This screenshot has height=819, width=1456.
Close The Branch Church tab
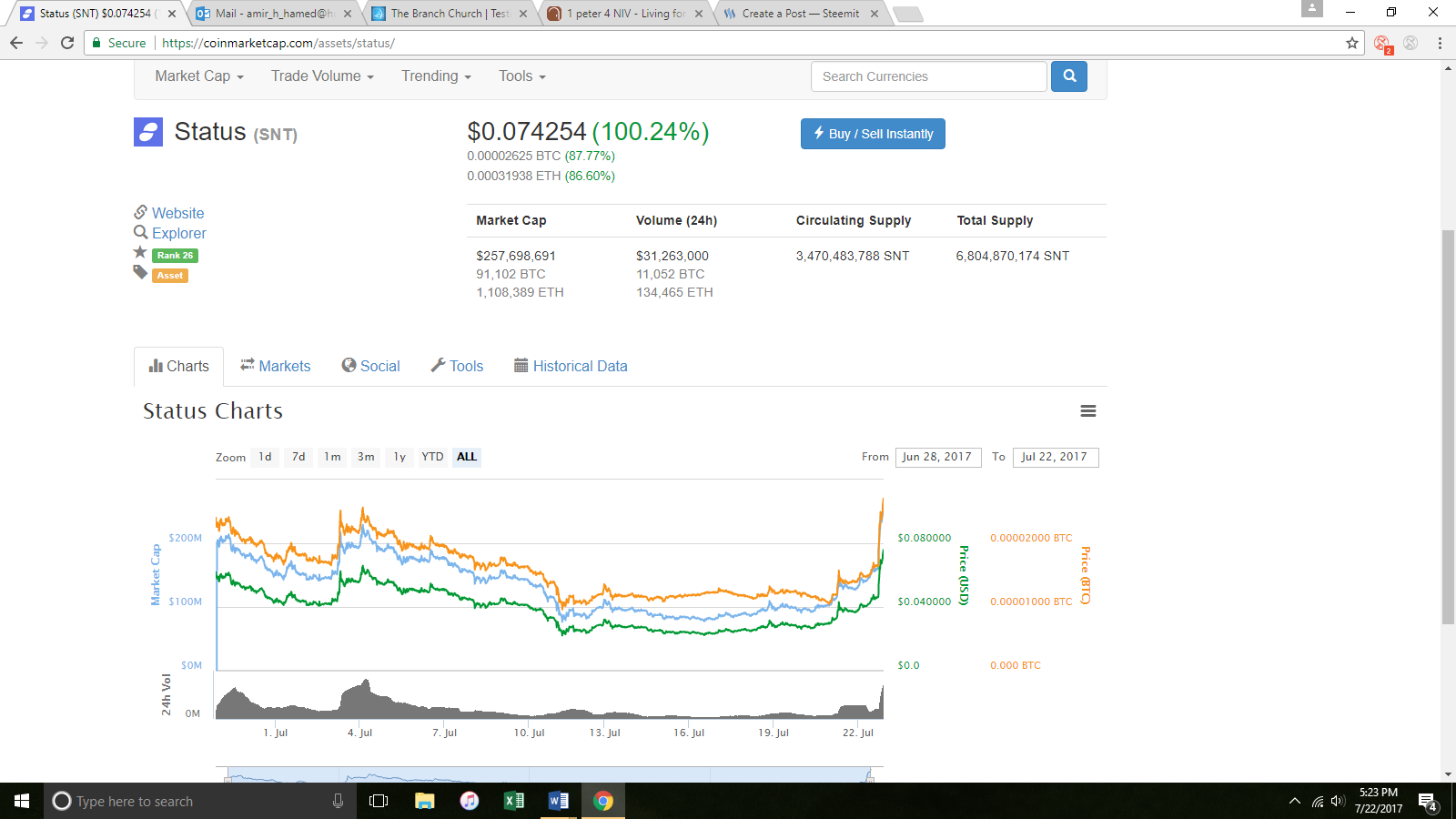(523, 14)
